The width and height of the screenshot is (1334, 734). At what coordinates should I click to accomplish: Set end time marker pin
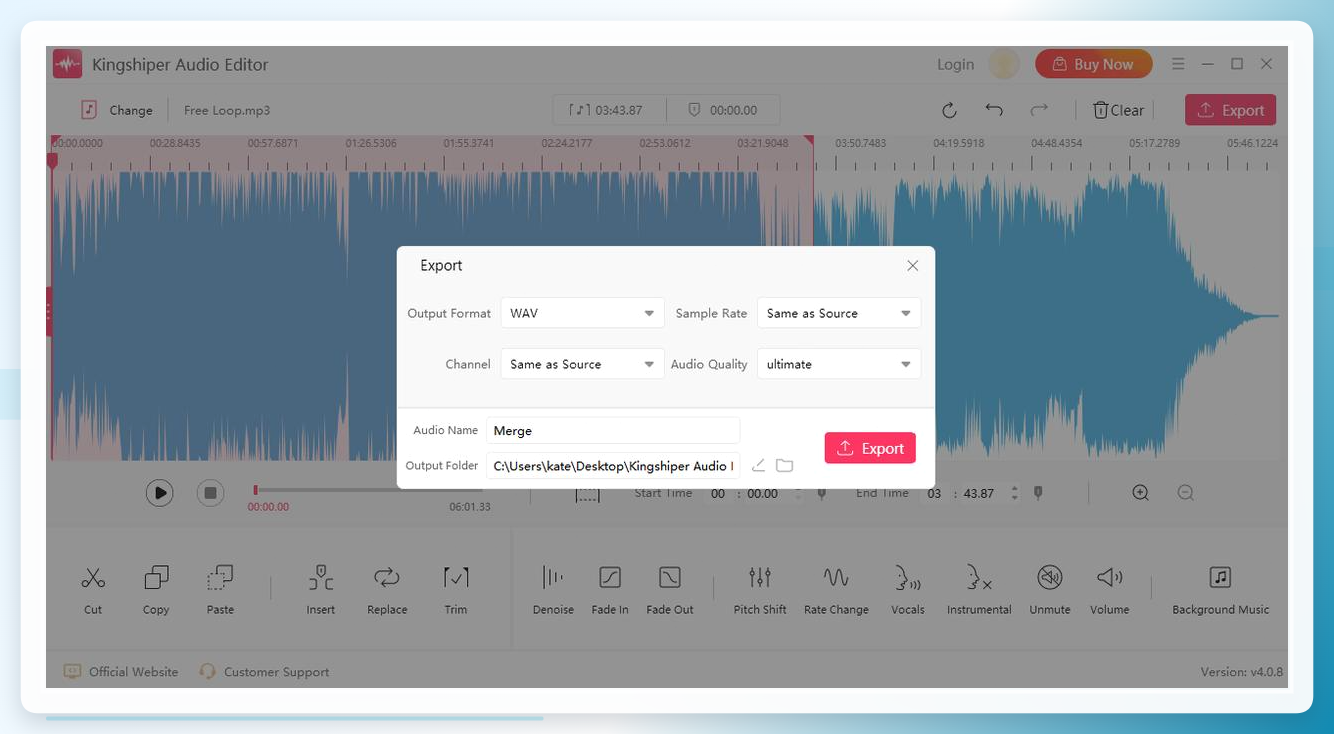(1038, 493)
